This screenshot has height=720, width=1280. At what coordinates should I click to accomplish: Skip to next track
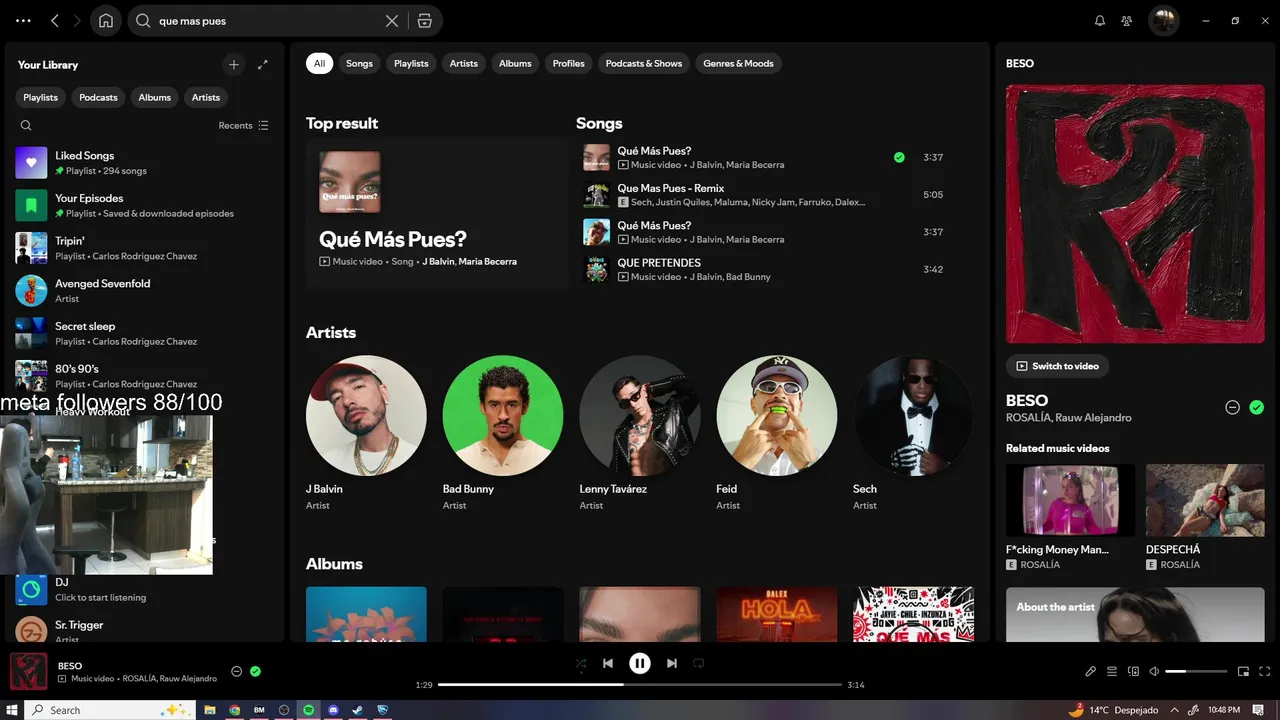tap(672, 663)
